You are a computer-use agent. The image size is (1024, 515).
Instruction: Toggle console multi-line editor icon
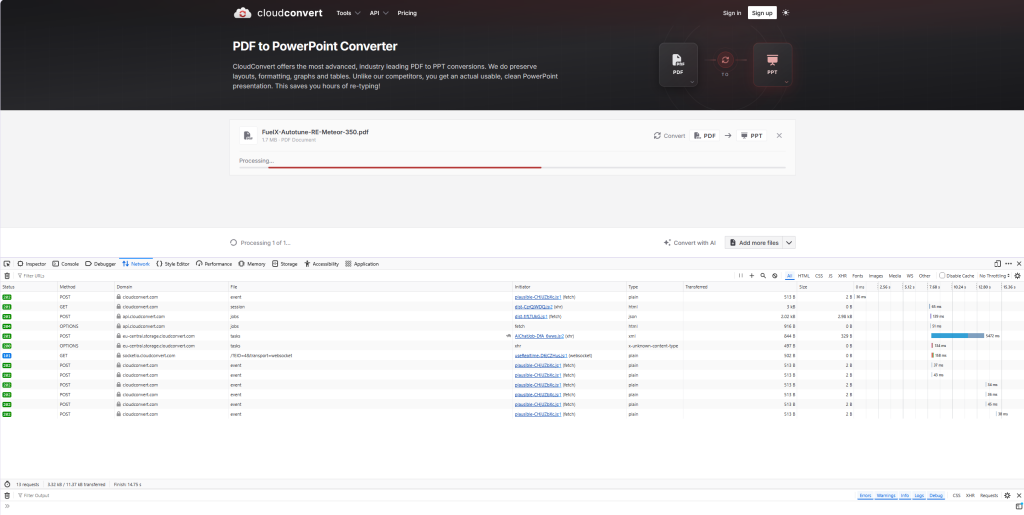[1019, 506]
